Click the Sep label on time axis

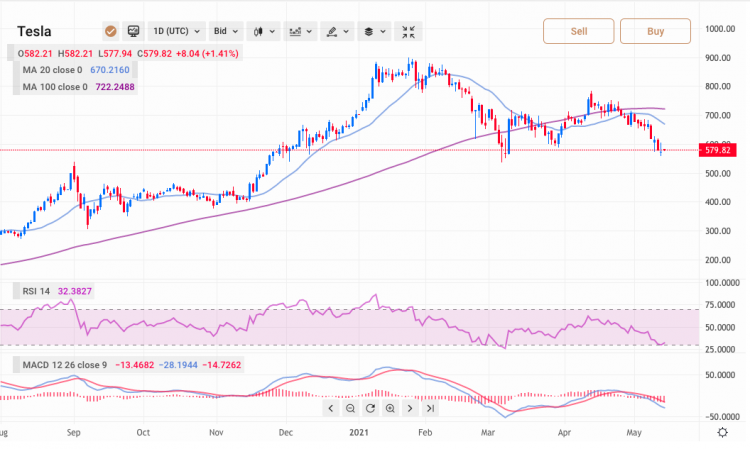(74, 432)
